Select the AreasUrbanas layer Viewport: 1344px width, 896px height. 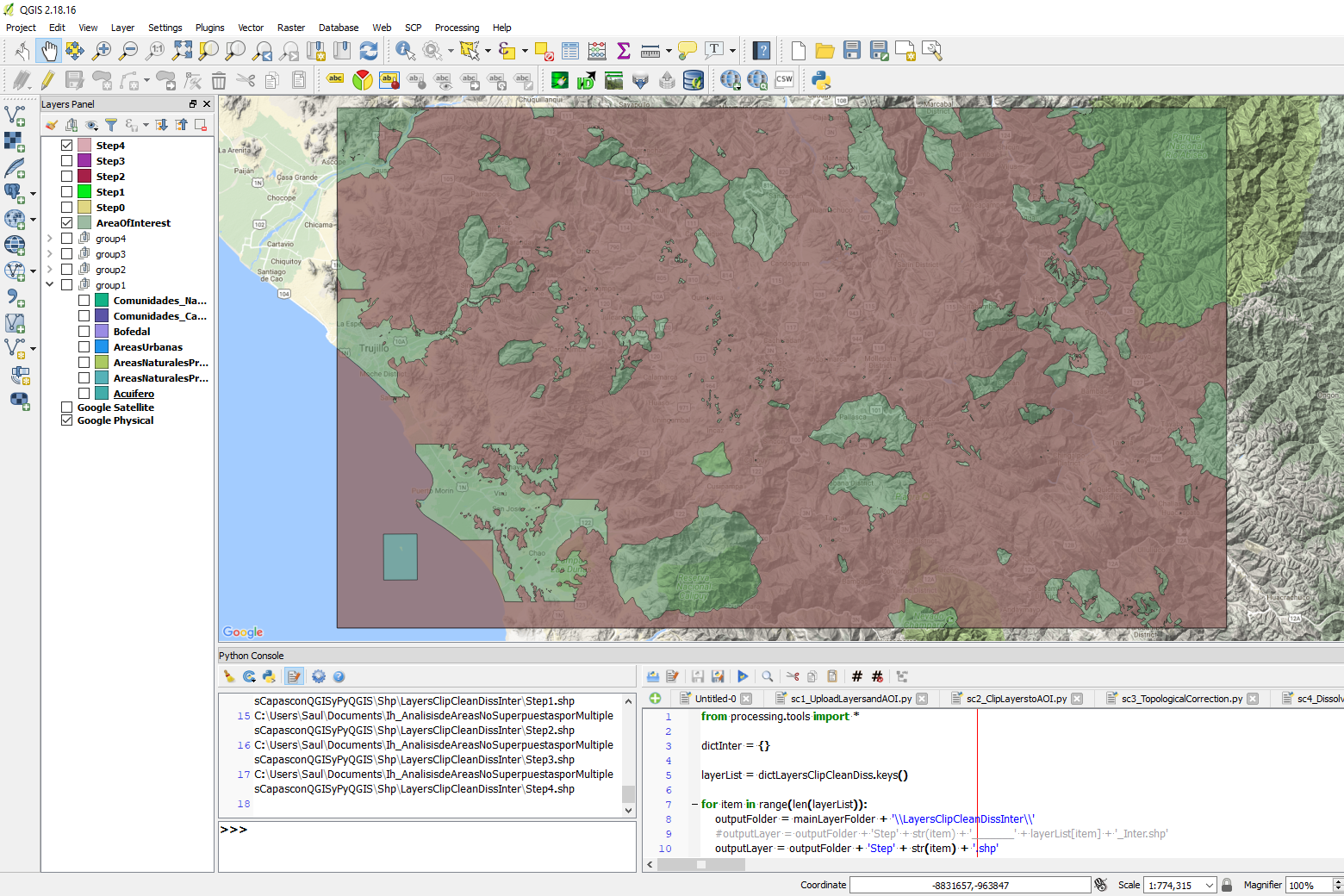click(x=148, y=347)
